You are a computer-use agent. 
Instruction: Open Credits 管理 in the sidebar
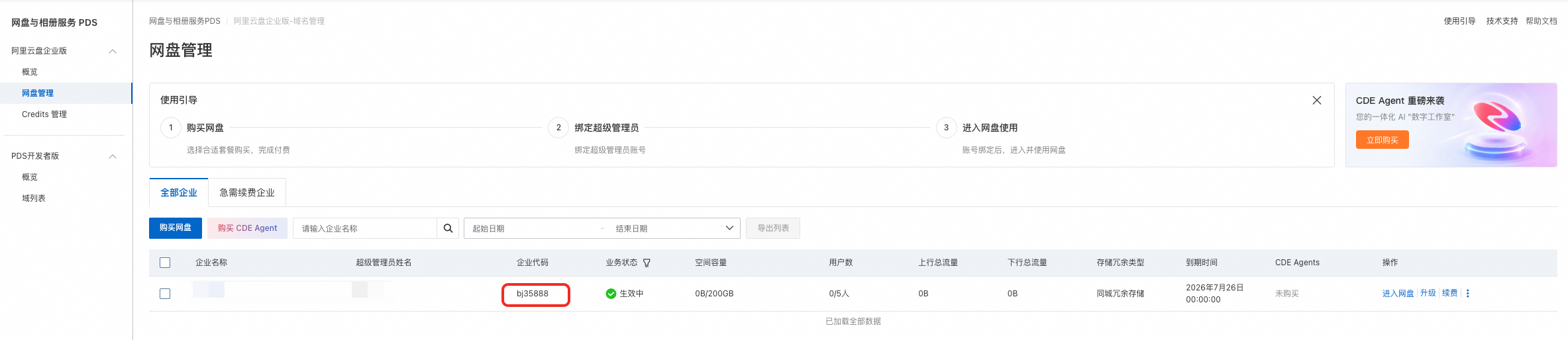point(44,114)
